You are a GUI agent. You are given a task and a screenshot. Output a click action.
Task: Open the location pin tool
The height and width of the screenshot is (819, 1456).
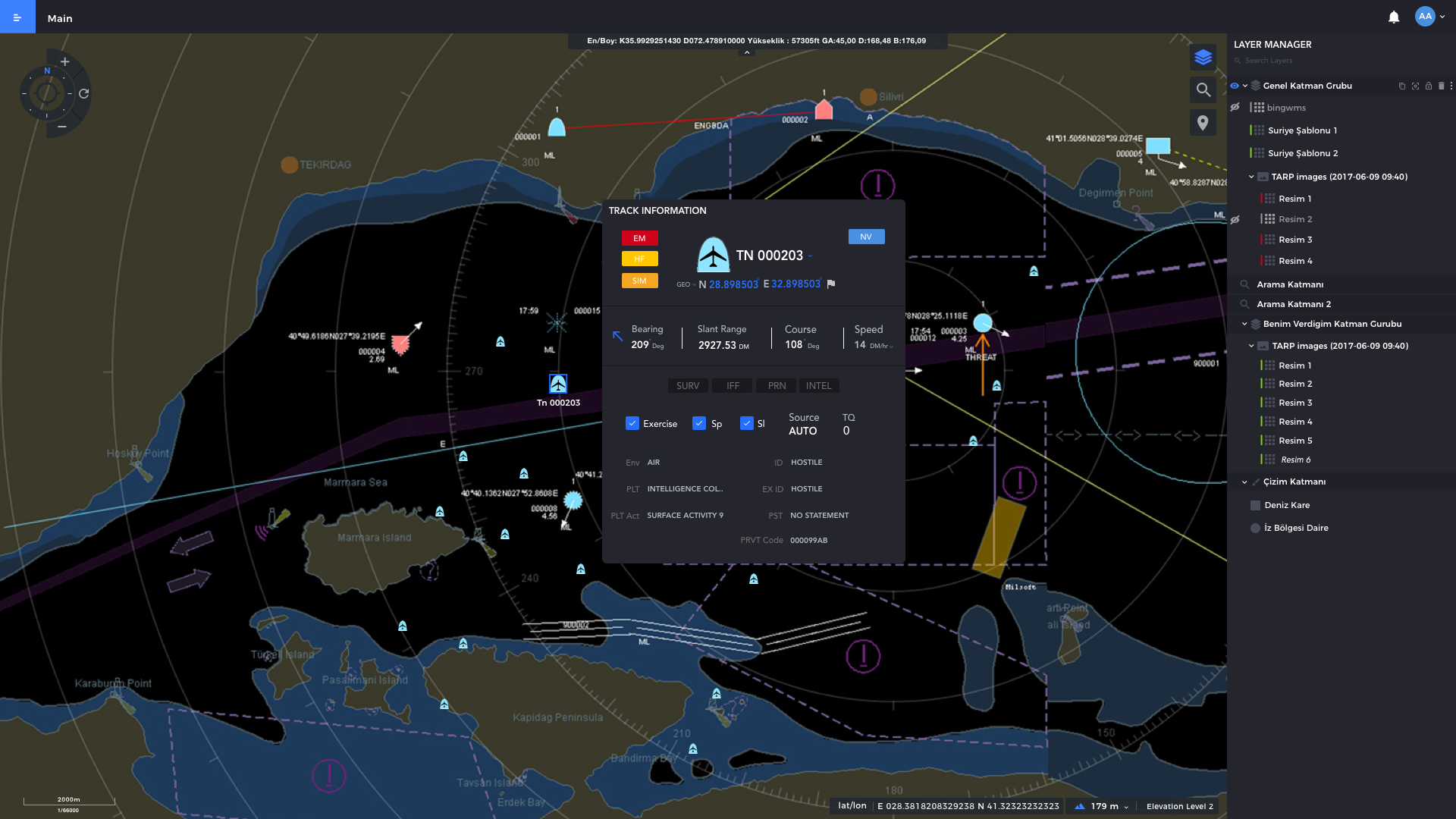pyautogui.click(x=1203, y=123)
